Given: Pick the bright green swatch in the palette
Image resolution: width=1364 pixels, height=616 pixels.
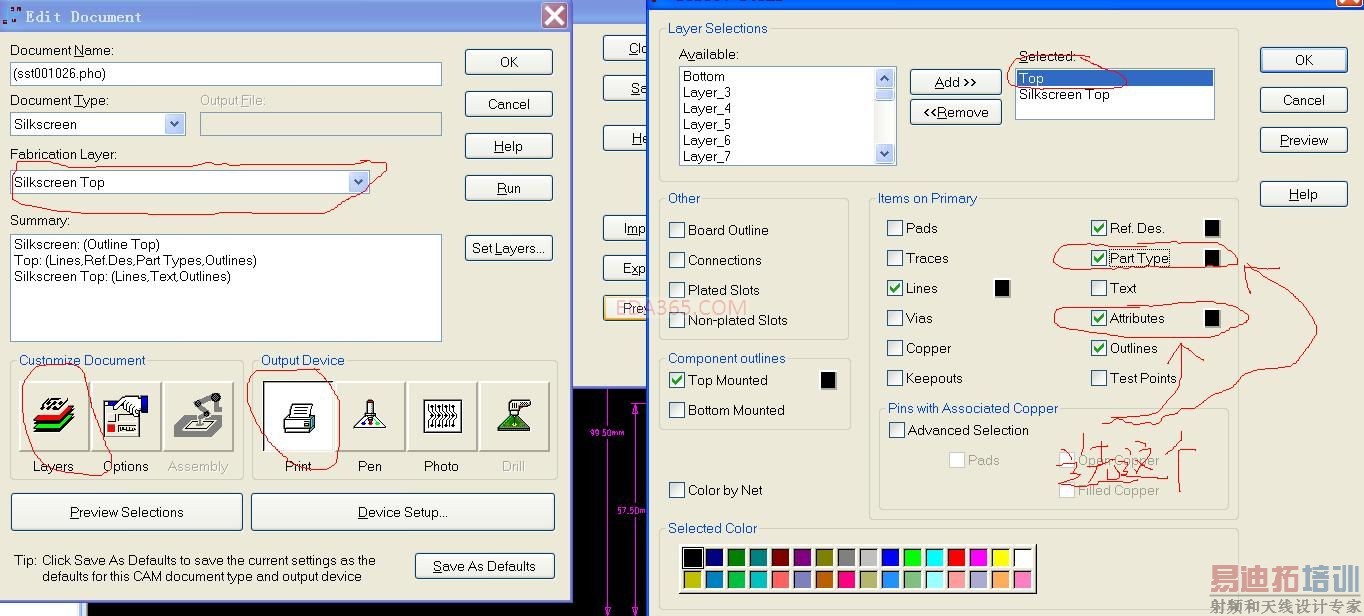Looking at the screenshot, I should pyautogui.click(x=913, y=557).
